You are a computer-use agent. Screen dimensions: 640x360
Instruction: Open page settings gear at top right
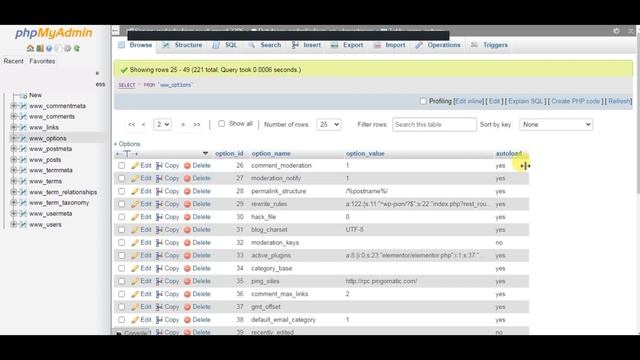[616, 31]
